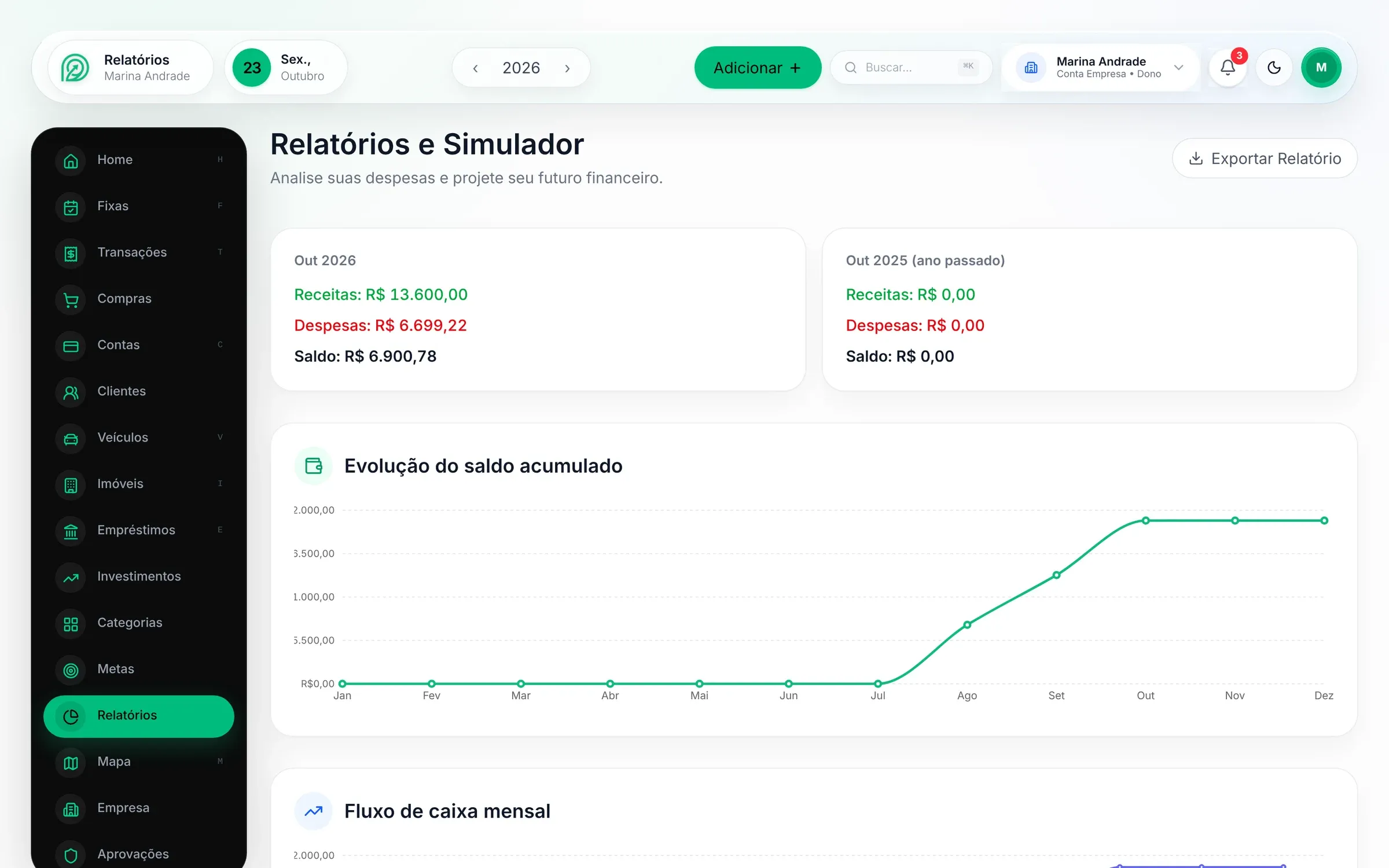Expand the Marina Andrade account dropdown
Viewport: 1389px width, 868px height.
coord(1100,68)
